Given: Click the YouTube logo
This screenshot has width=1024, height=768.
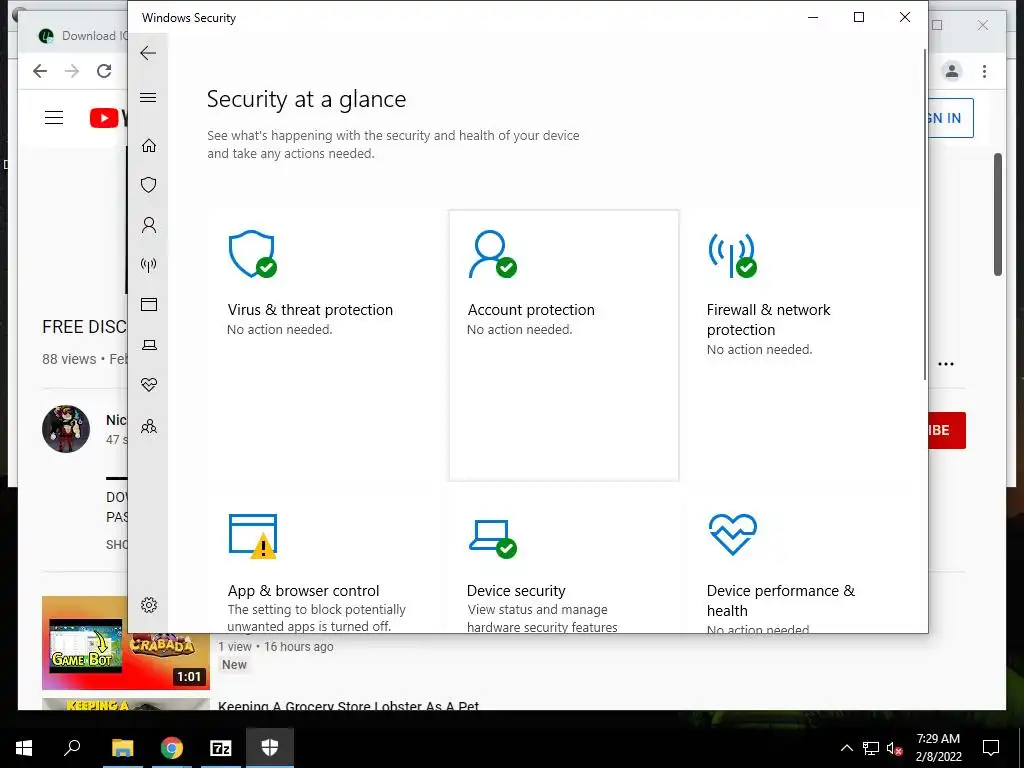Looking at the screenshot, I should tap(108, 118).
